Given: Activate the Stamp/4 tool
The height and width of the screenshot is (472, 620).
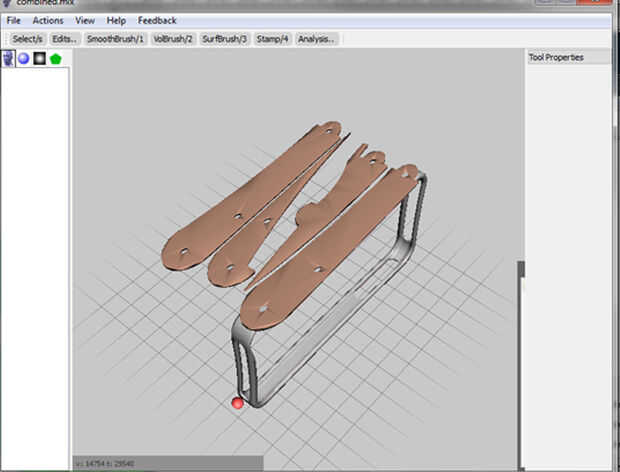Looking at the screenshot, I should pyautogui.click(x=272, y=38).
